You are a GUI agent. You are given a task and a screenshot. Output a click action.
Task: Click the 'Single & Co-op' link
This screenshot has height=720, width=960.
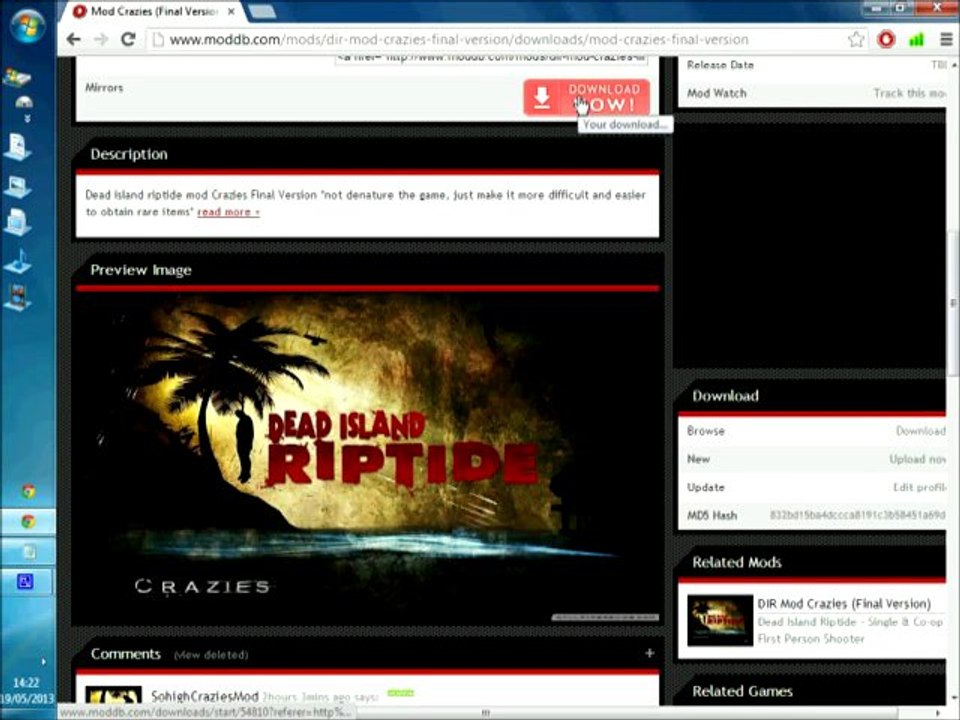906,622
